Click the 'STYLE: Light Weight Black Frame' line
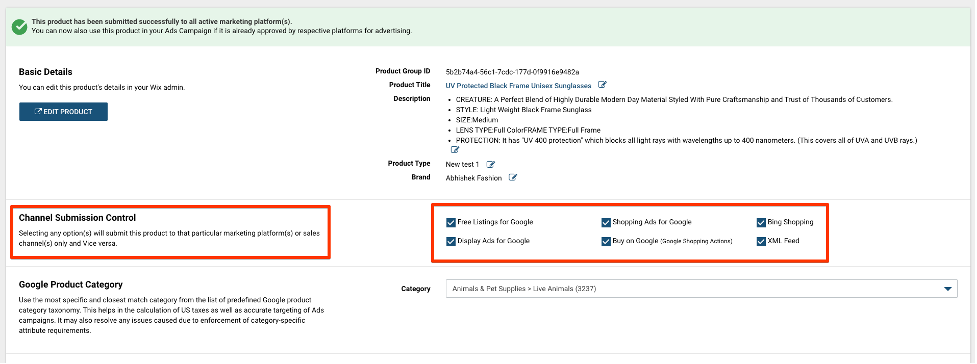The width and height of the screenshot is (977, 364). click(x=523, y=110)
